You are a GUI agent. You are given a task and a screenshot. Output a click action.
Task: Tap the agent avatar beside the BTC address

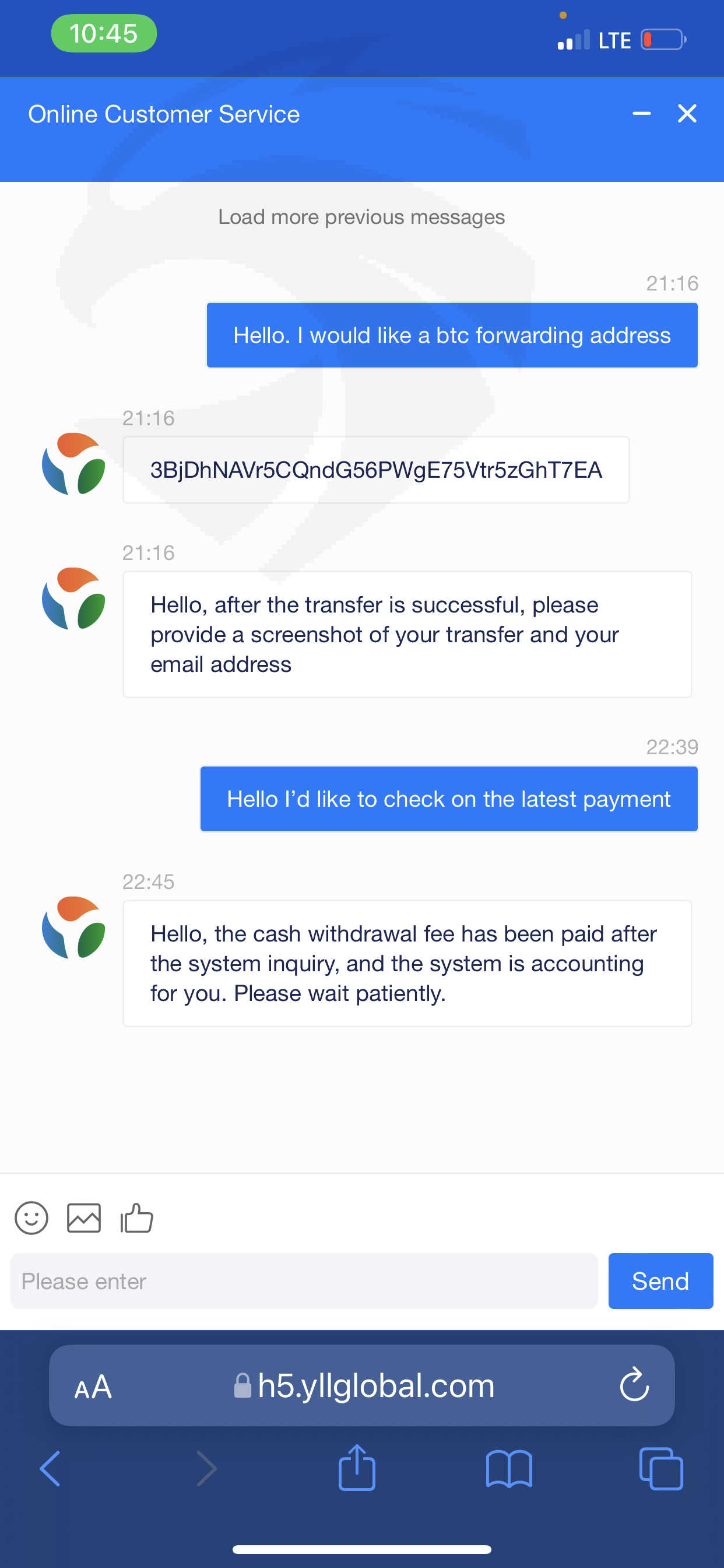click(73, 464)
